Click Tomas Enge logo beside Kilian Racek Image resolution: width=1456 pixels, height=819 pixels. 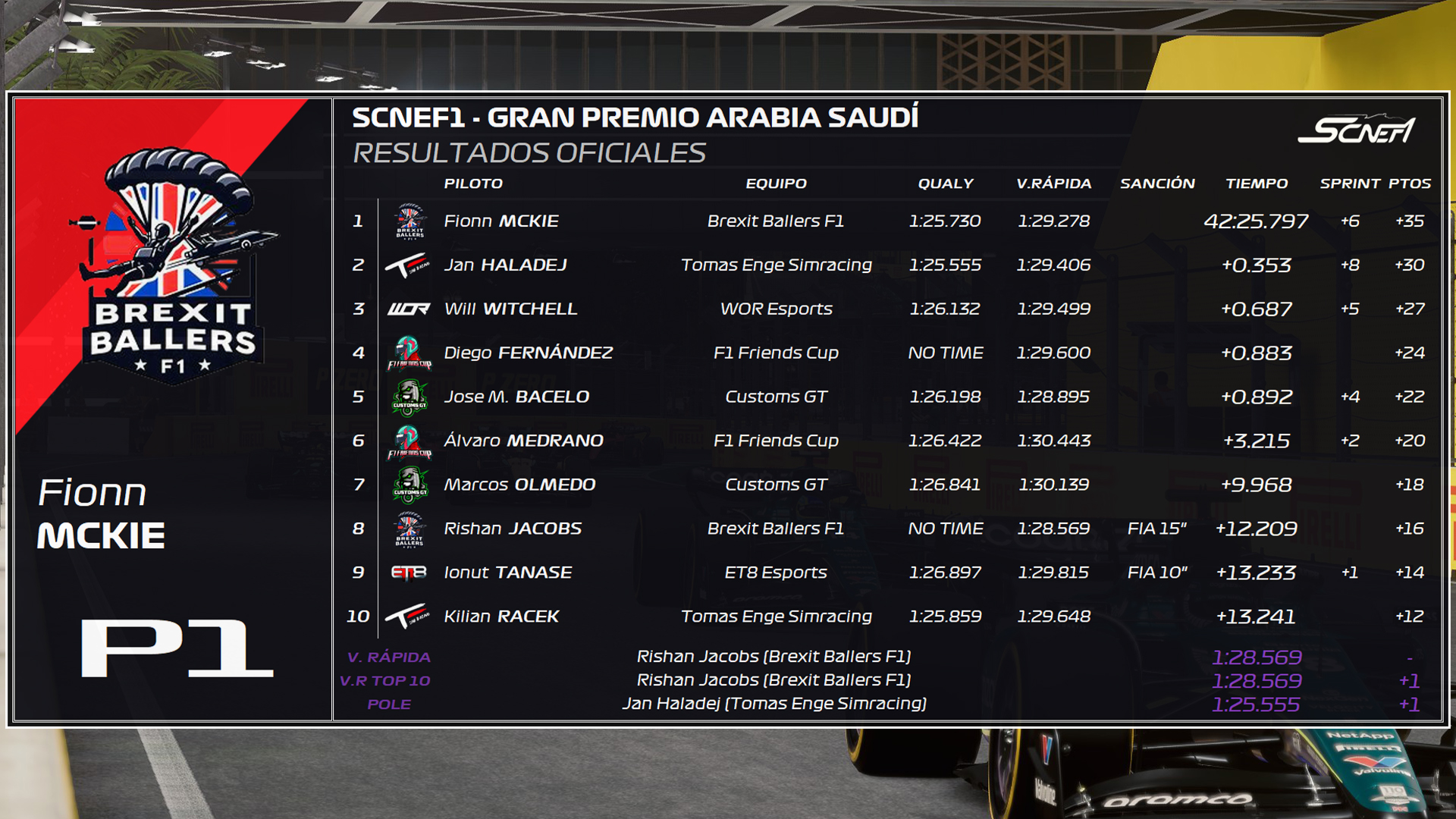[408, 617]
